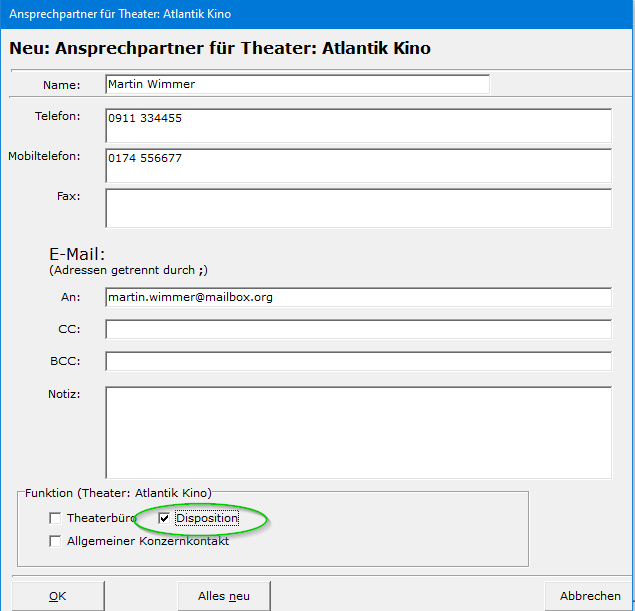Click the Name field containing Martin Wimmer
Image resolution: width=635 pixels, height=611 pixels.
[297, 85]
